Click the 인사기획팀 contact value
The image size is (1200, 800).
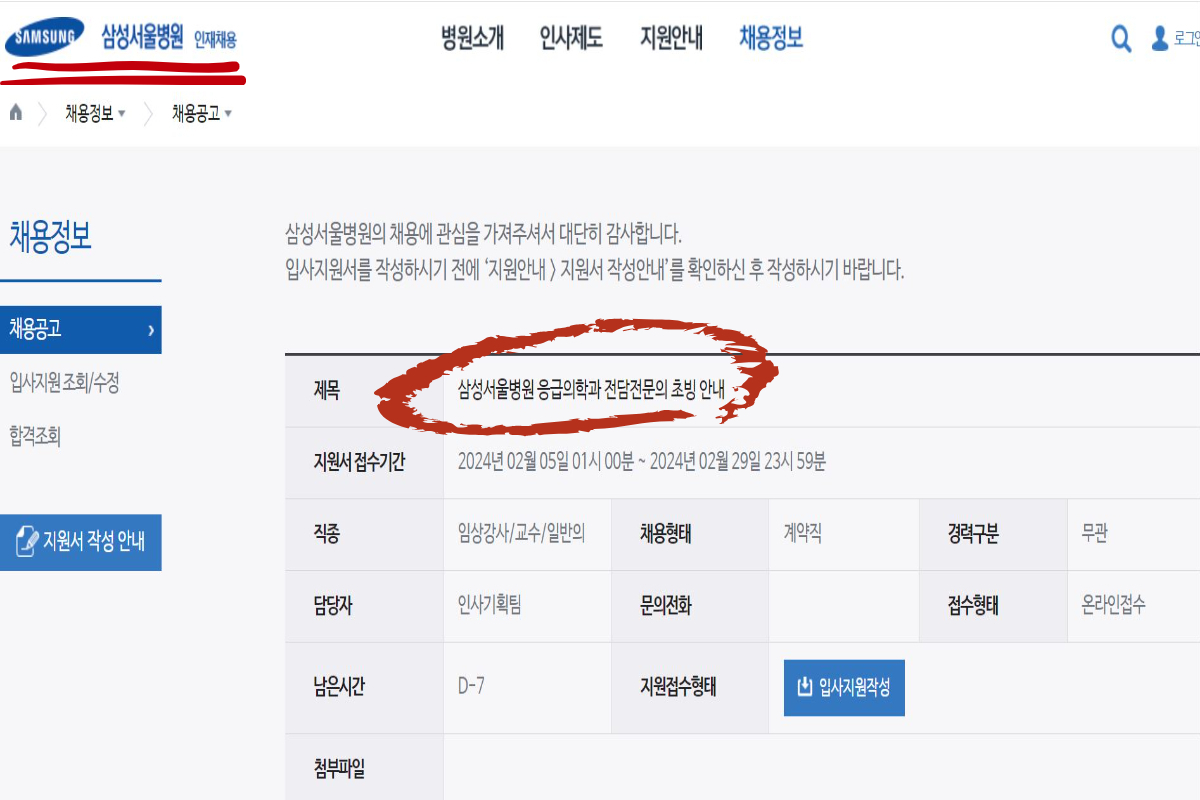490,606
